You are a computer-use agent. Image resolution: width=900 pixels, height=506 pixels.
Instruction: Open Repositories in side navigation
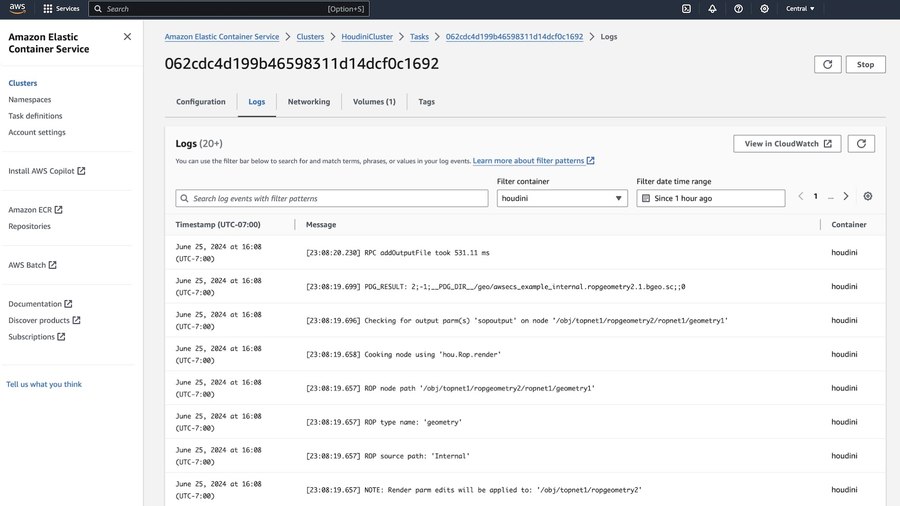tap(30, 226)
